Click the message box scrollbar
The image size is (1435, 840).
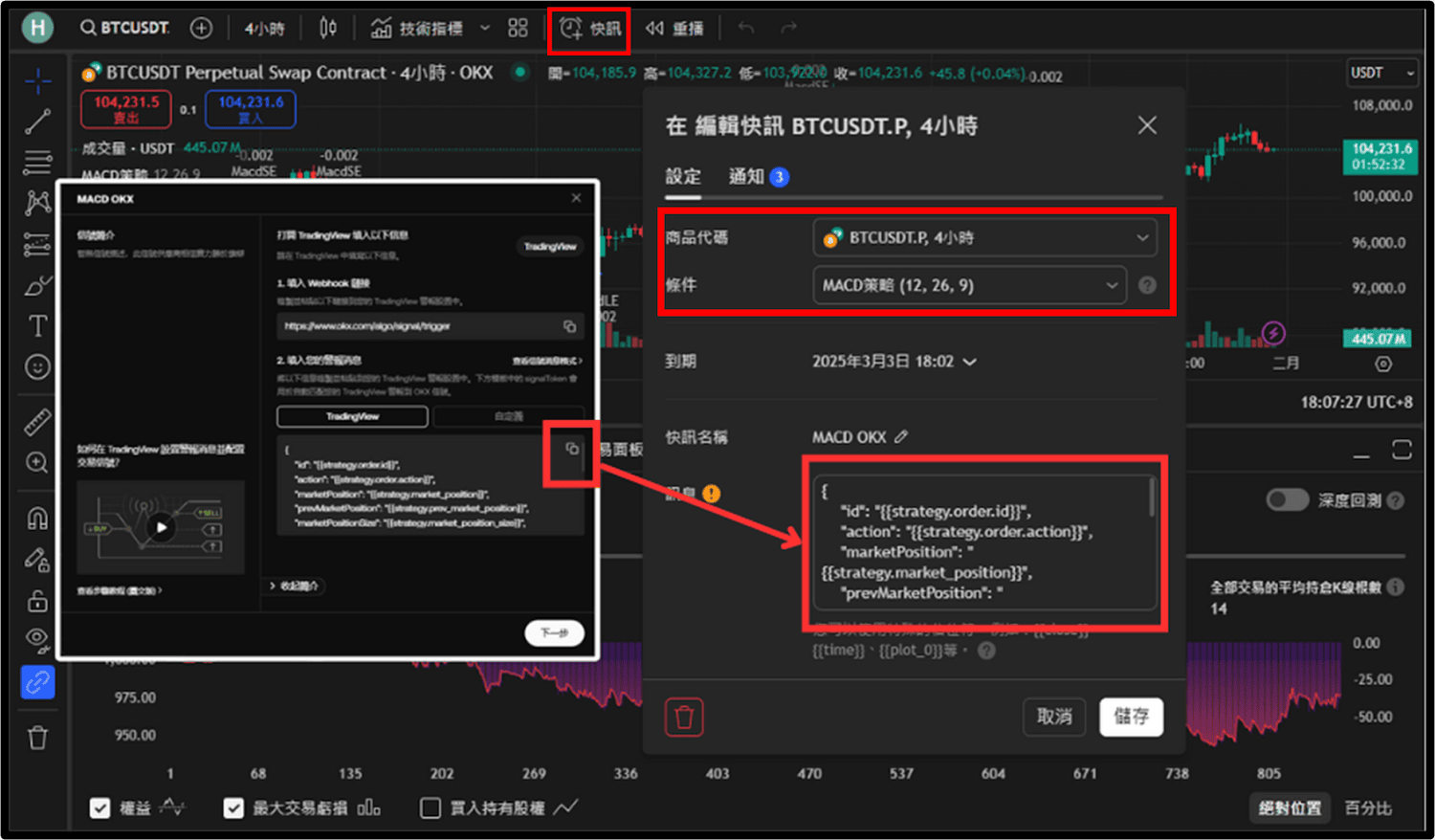(x=1151, y=497)
